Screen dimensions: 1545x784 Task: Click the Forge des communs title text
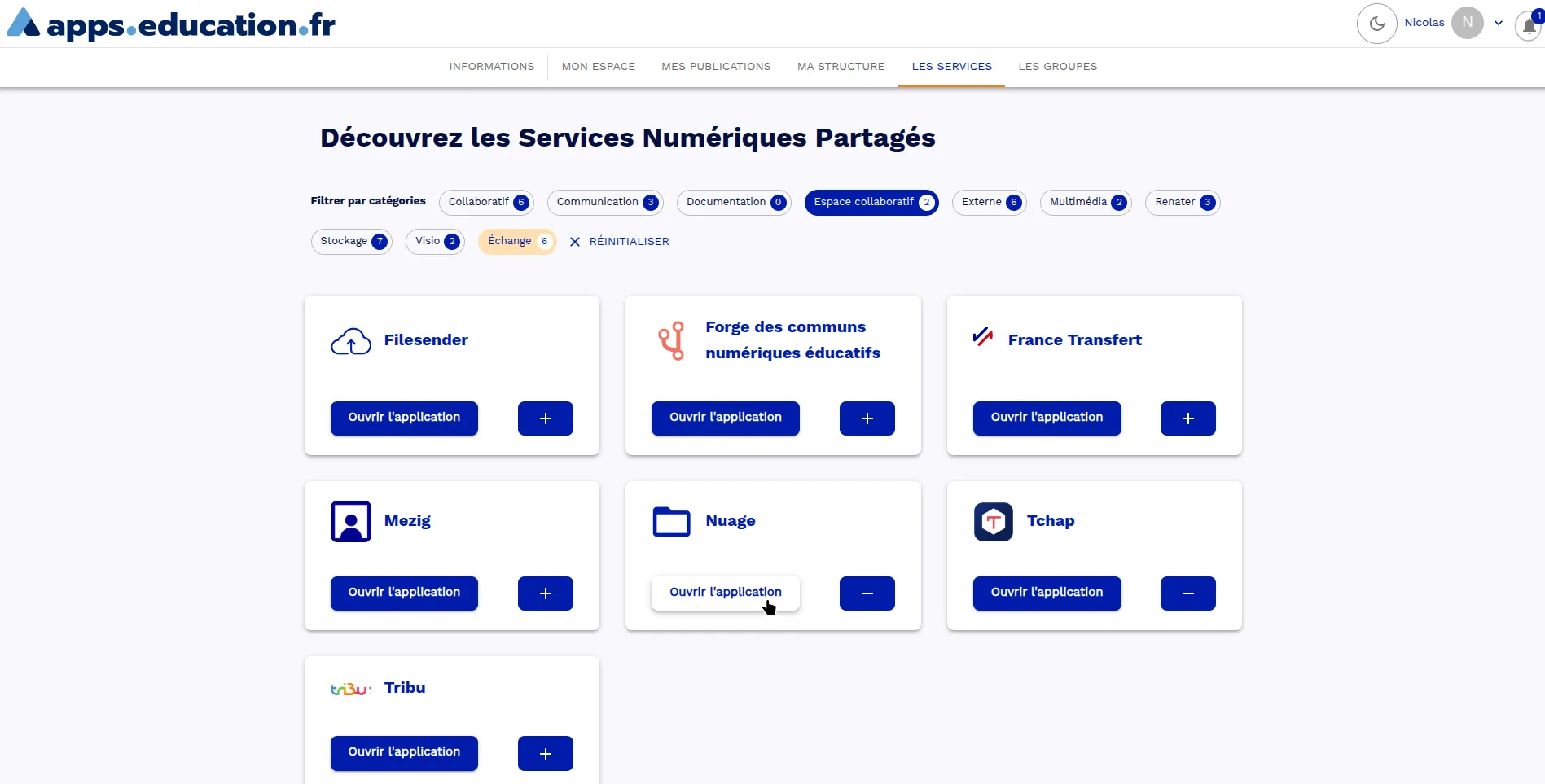point(793,340)
